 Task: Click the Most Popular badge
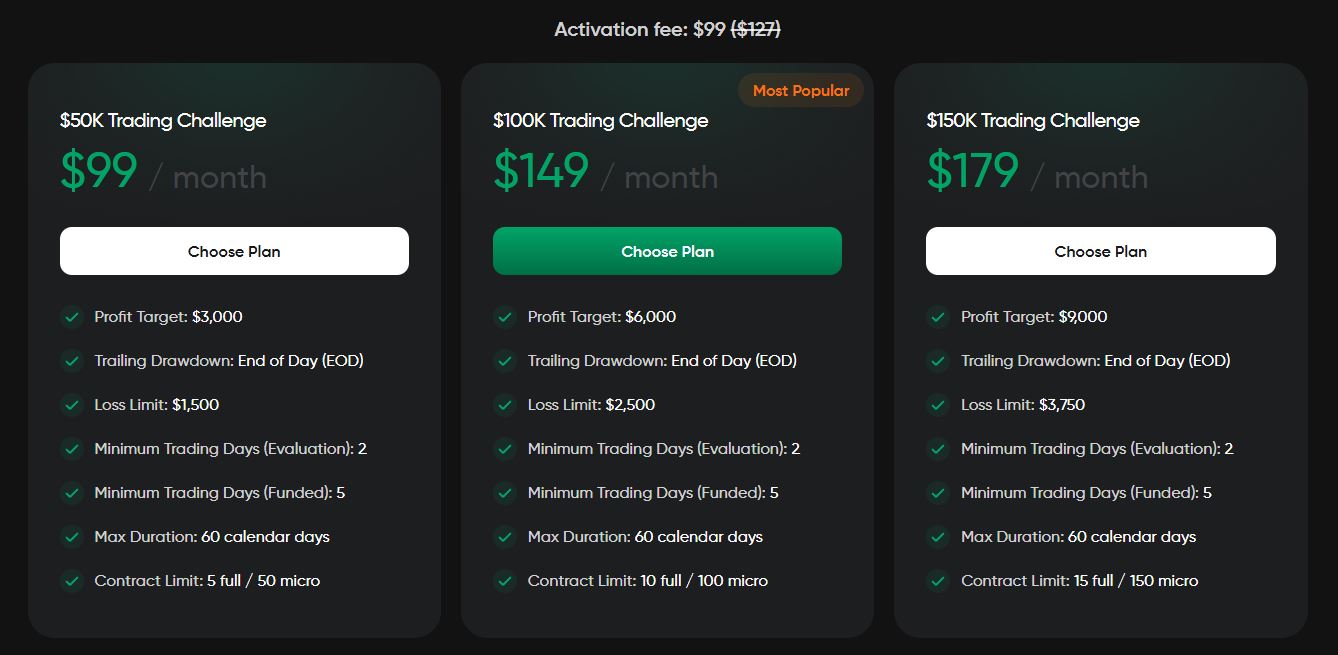click(x=800, y=91)
